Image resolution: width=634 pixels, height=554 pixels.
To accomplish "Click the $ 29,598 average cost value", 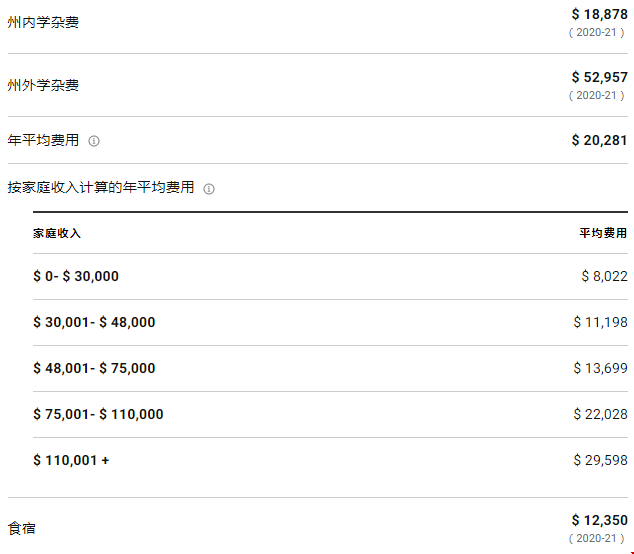I will [600, 461].
